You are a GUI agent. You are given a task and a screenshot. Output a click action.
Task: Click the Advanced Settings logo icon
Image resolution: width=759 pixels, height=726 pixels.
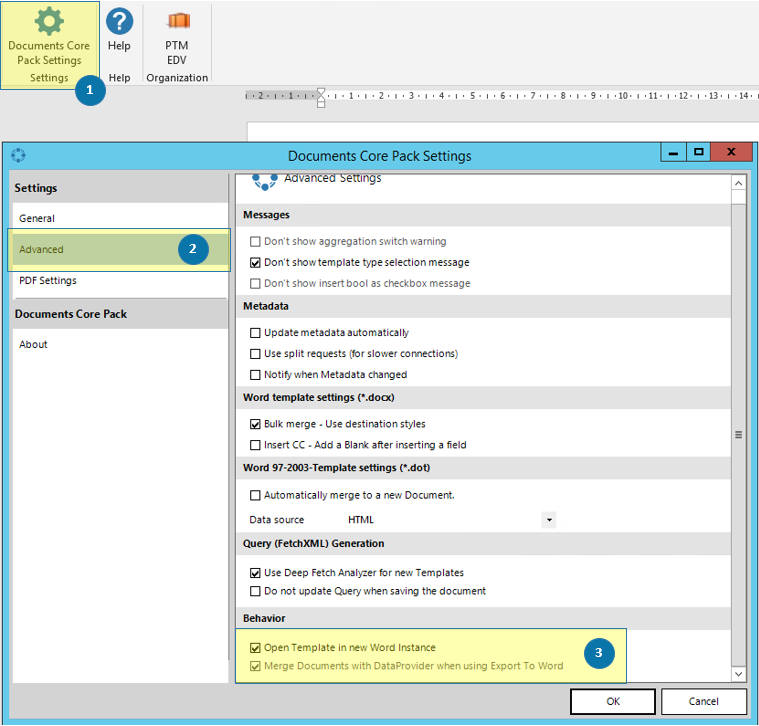pyautogui.click(x=264, y=182)
